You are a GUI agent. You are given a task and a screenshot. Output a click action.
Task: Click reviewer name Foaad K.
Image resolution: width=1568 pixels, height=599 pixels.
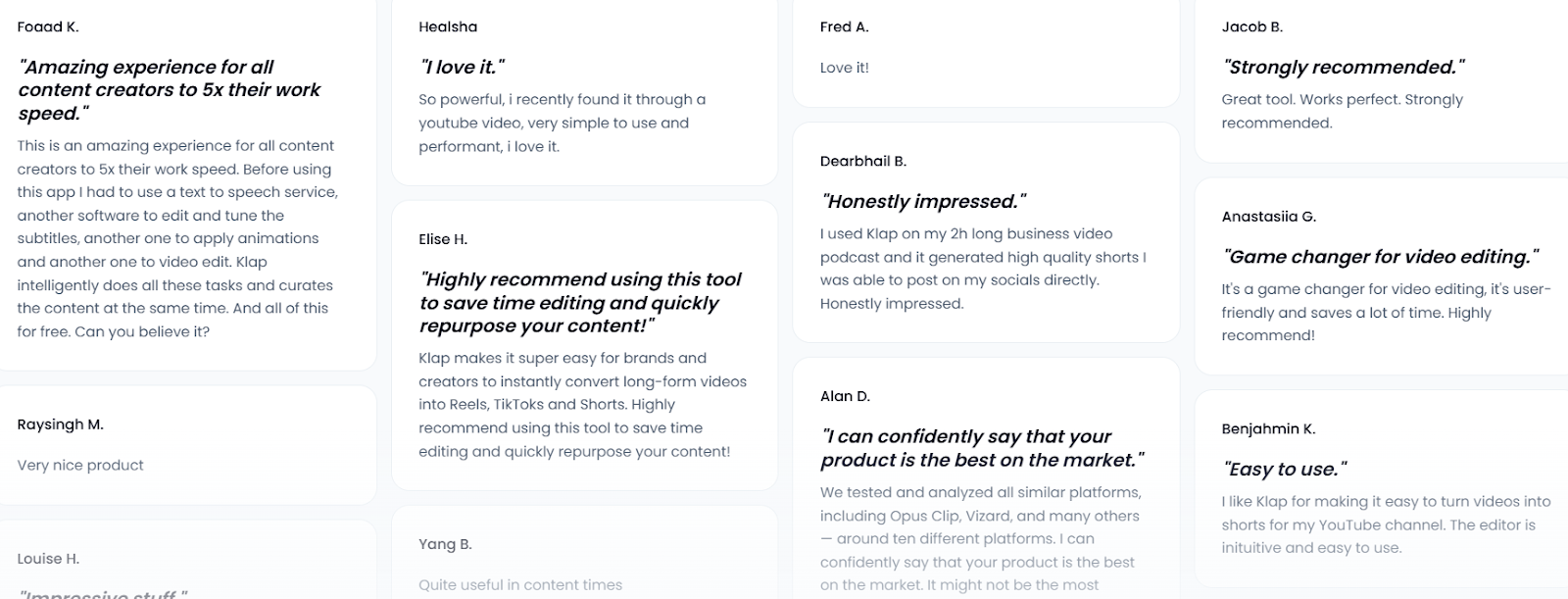[x=48, y=26]
